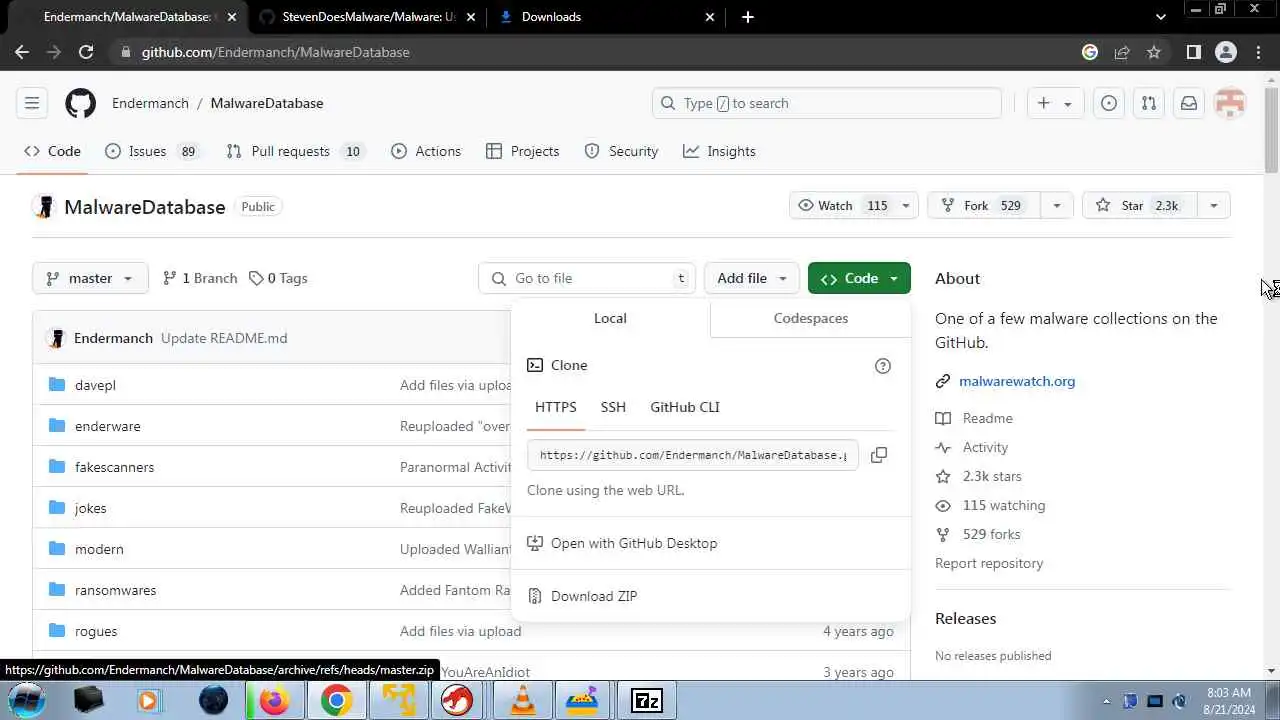Click the Go to file field
The height and width of the screenshot is (720, 1280).
pos(587,278)
